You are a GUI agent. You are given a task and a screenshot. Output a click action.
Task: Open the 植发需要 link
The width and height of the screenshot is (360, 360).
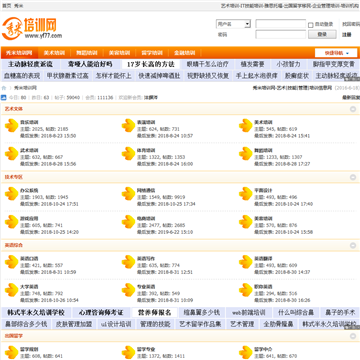coord(253,64)
